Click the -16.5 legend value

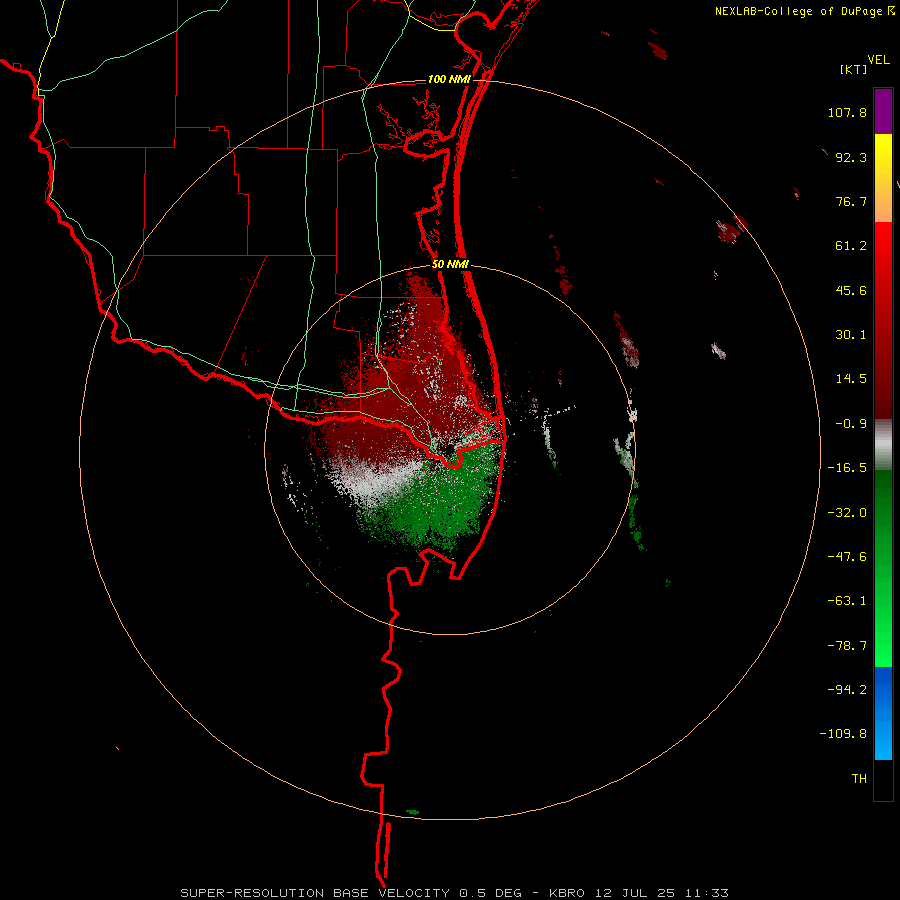coord(847,468)
